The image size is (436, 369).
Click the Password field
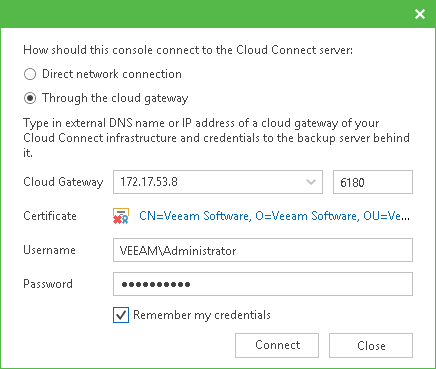tap(263, 284)
